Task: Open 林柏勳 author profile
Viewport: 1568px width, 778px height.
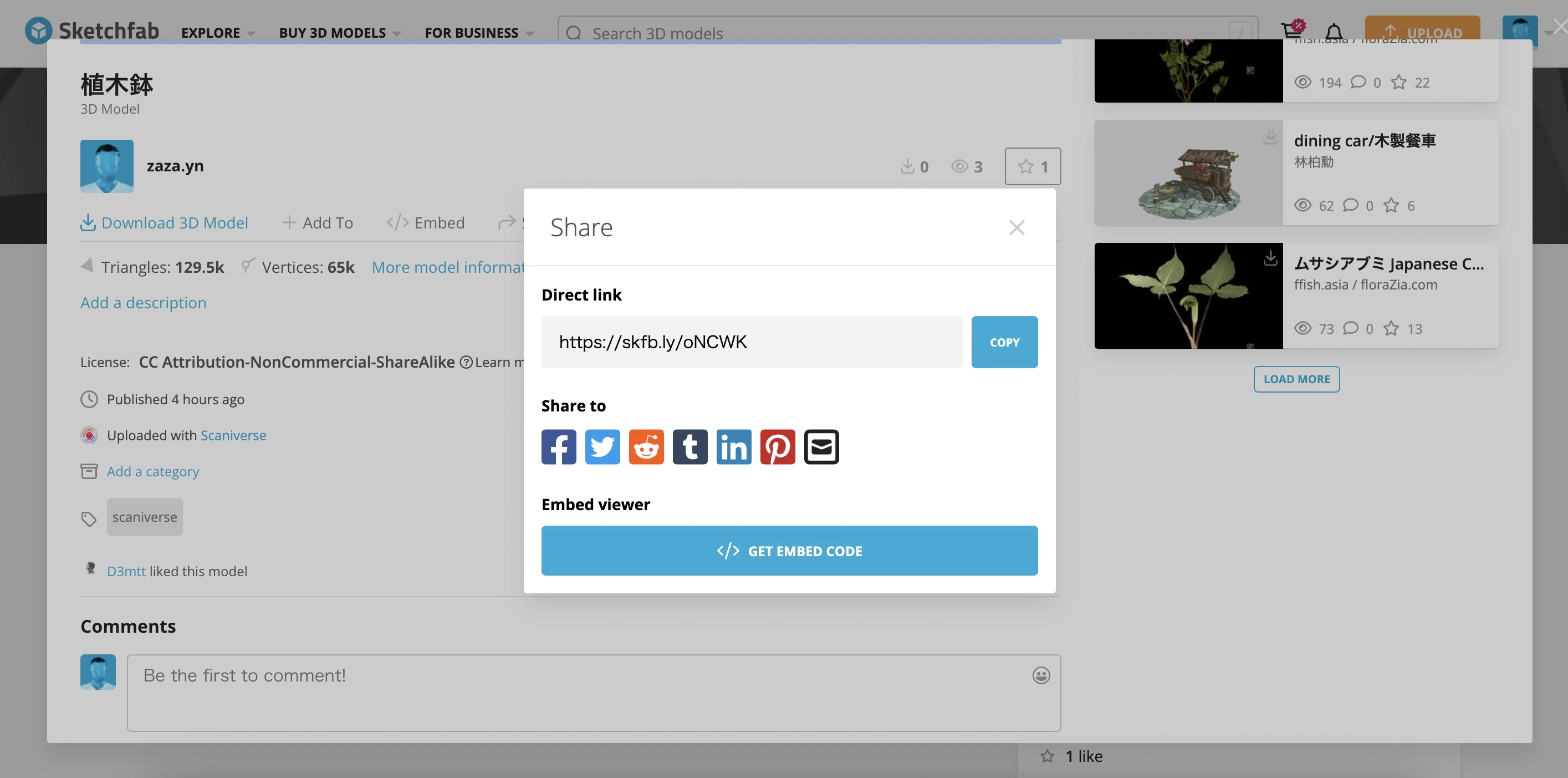Action: tap(1314, 162)
